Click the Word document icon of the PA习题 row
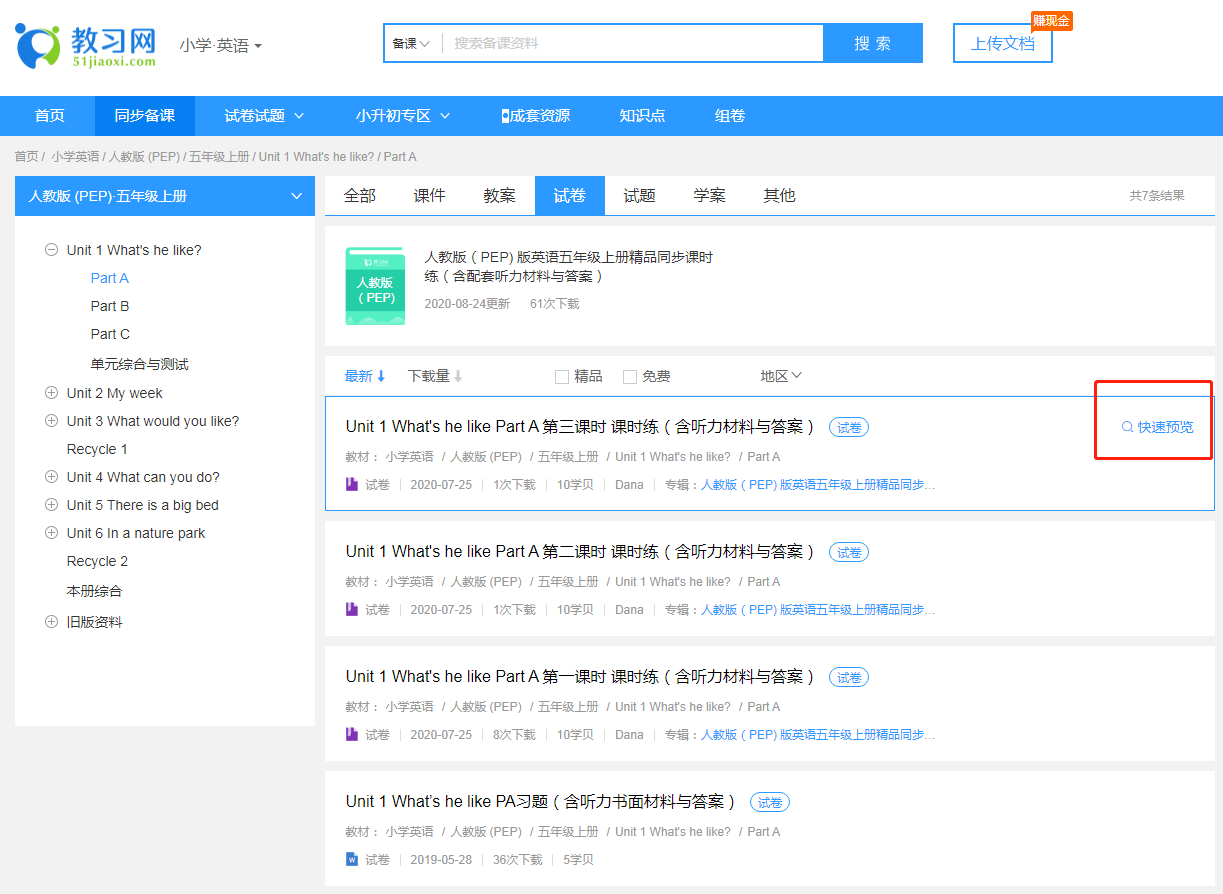Image resolution: width=1223 pixels, height=894 pixels. point(351,860)
